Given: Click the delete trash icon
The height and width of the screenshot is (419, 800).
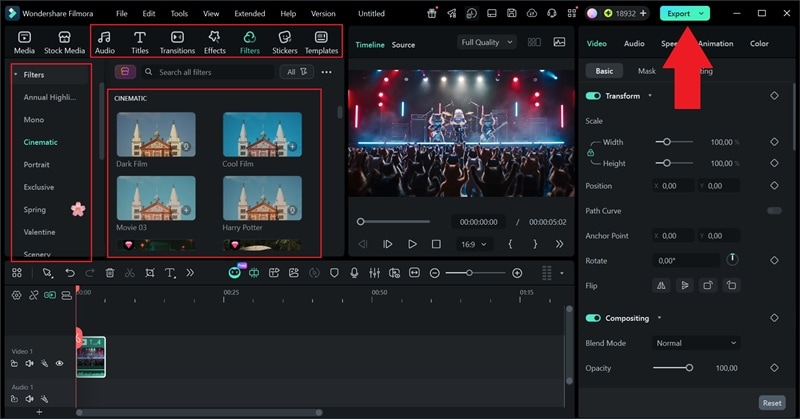Looking at the screenshot, I should click(x=110, y=273).
